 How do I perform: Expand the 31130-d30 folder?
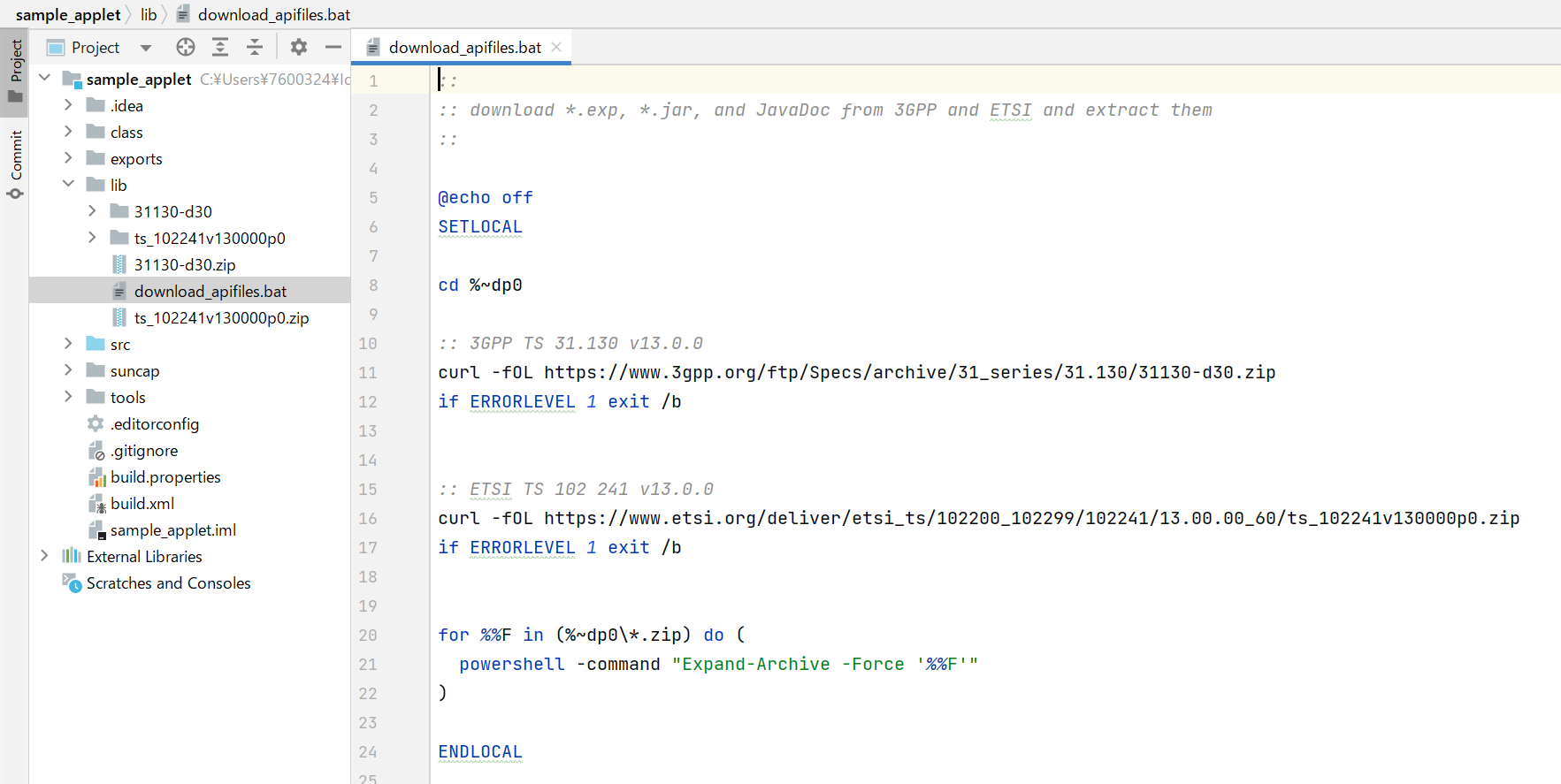pos(92,211)
